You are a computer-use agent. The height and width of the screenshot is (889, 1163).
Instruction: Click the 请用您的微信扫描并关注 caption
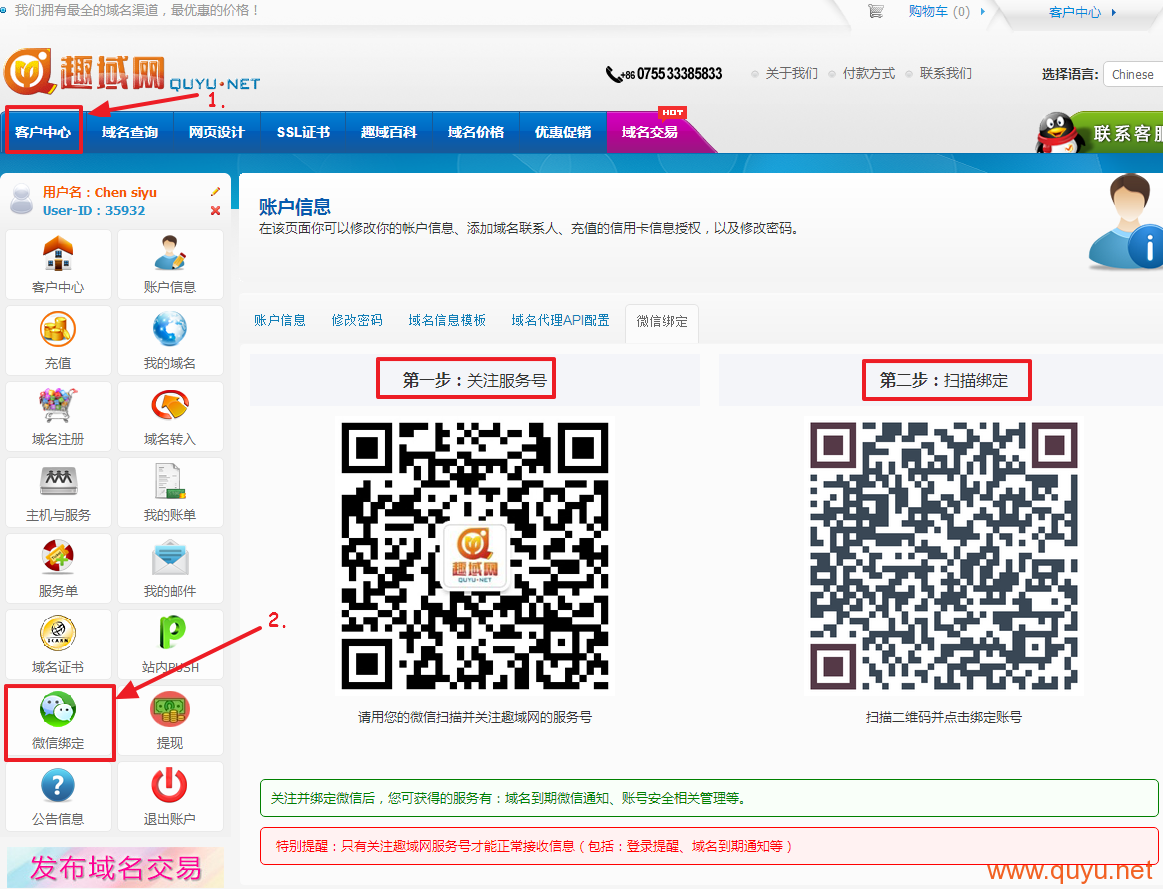(475, 717)
